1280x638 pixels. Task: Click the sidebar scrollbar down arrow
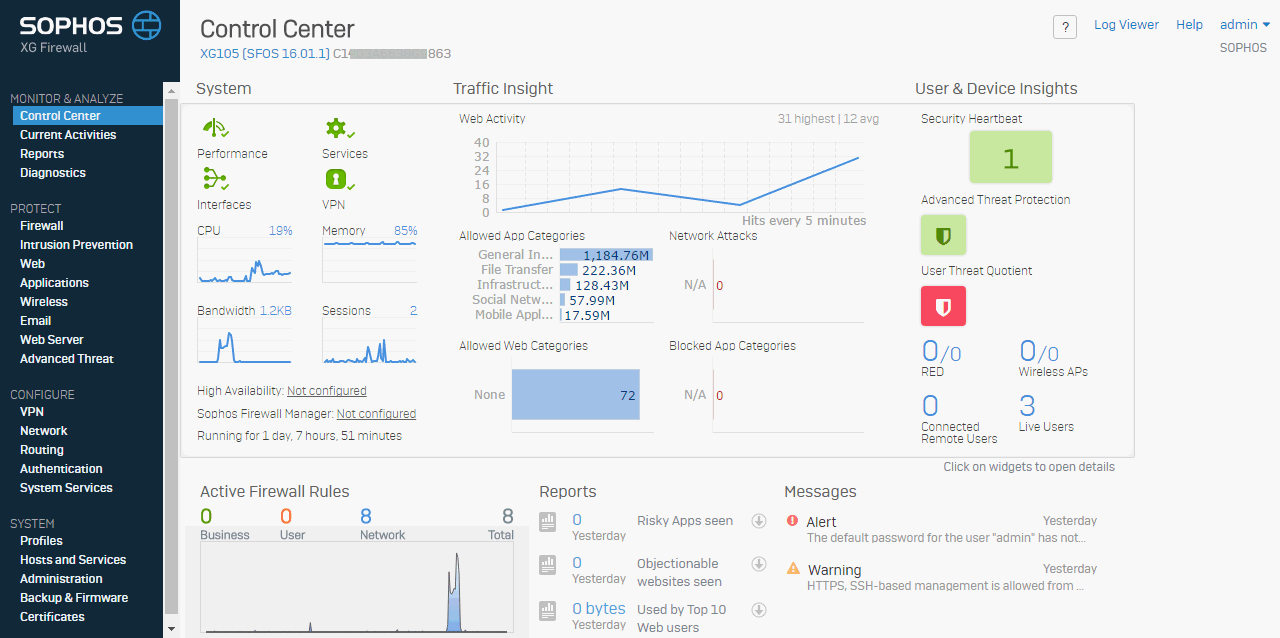click(171, 629)
